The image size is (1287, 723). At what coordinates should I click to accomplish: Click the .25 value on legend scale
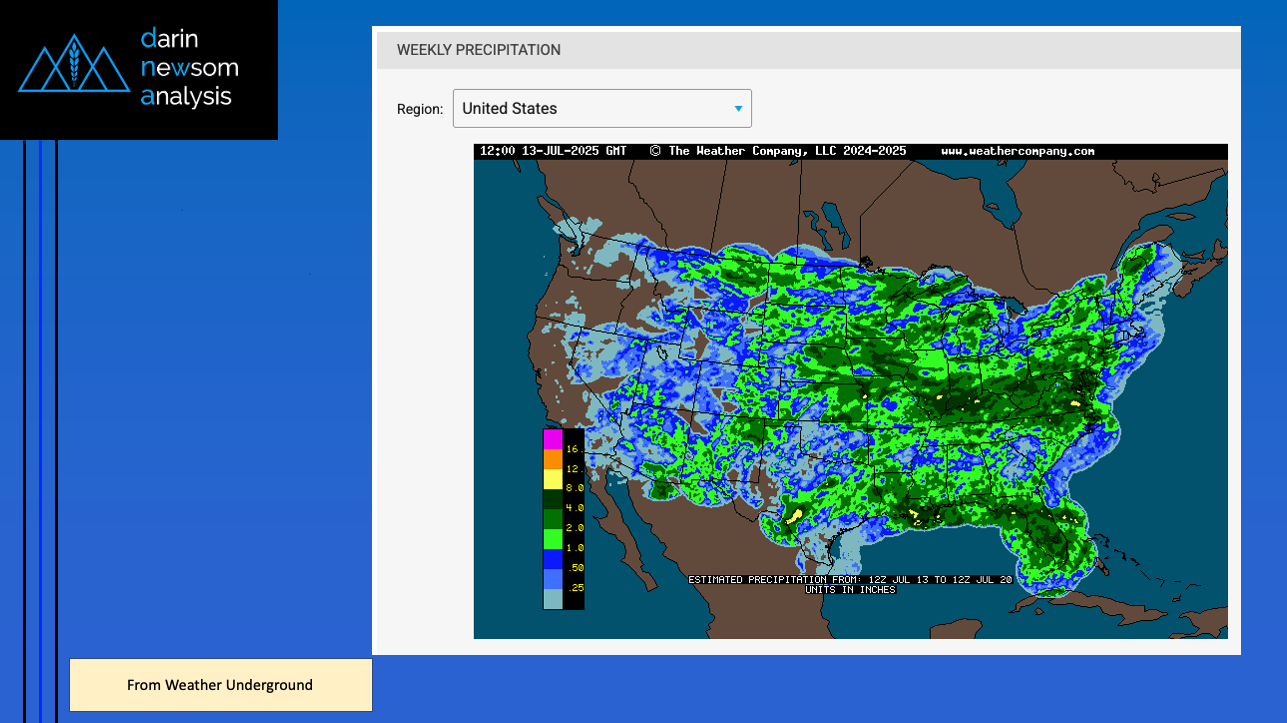click(574, 588)
